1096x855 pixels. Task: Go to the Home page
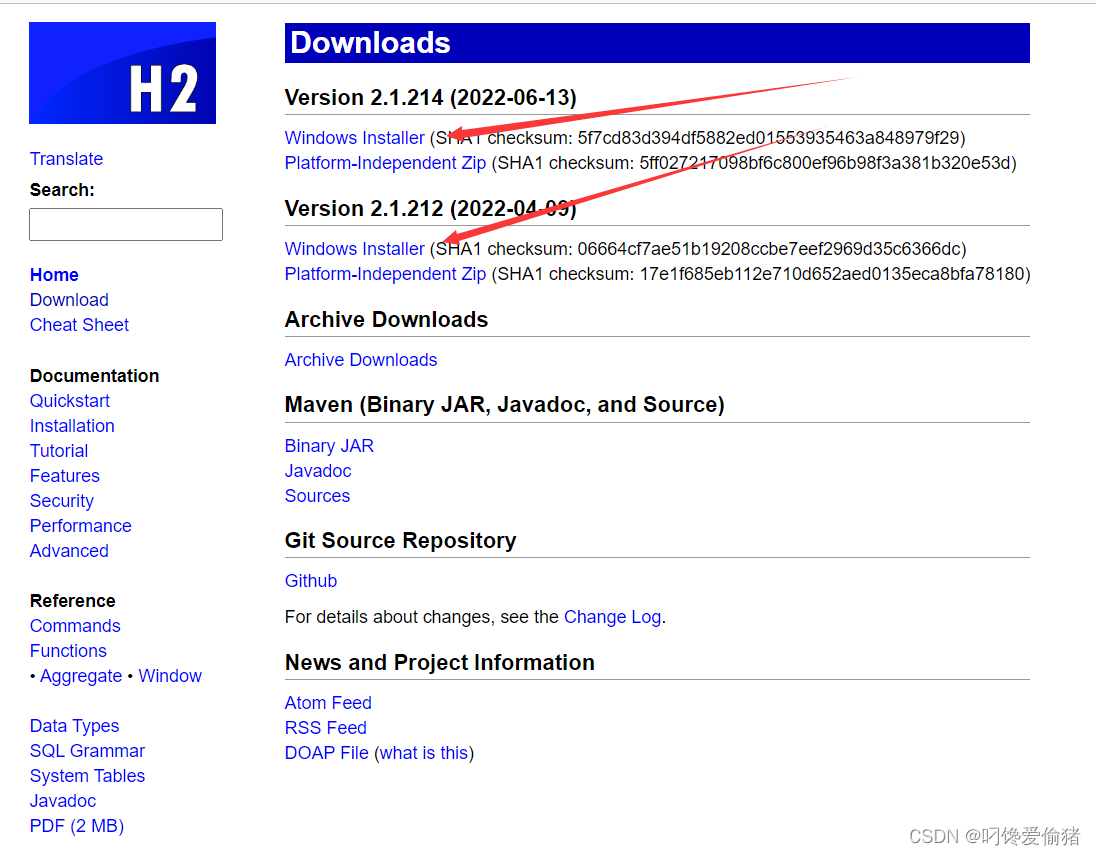coord(54,274)
